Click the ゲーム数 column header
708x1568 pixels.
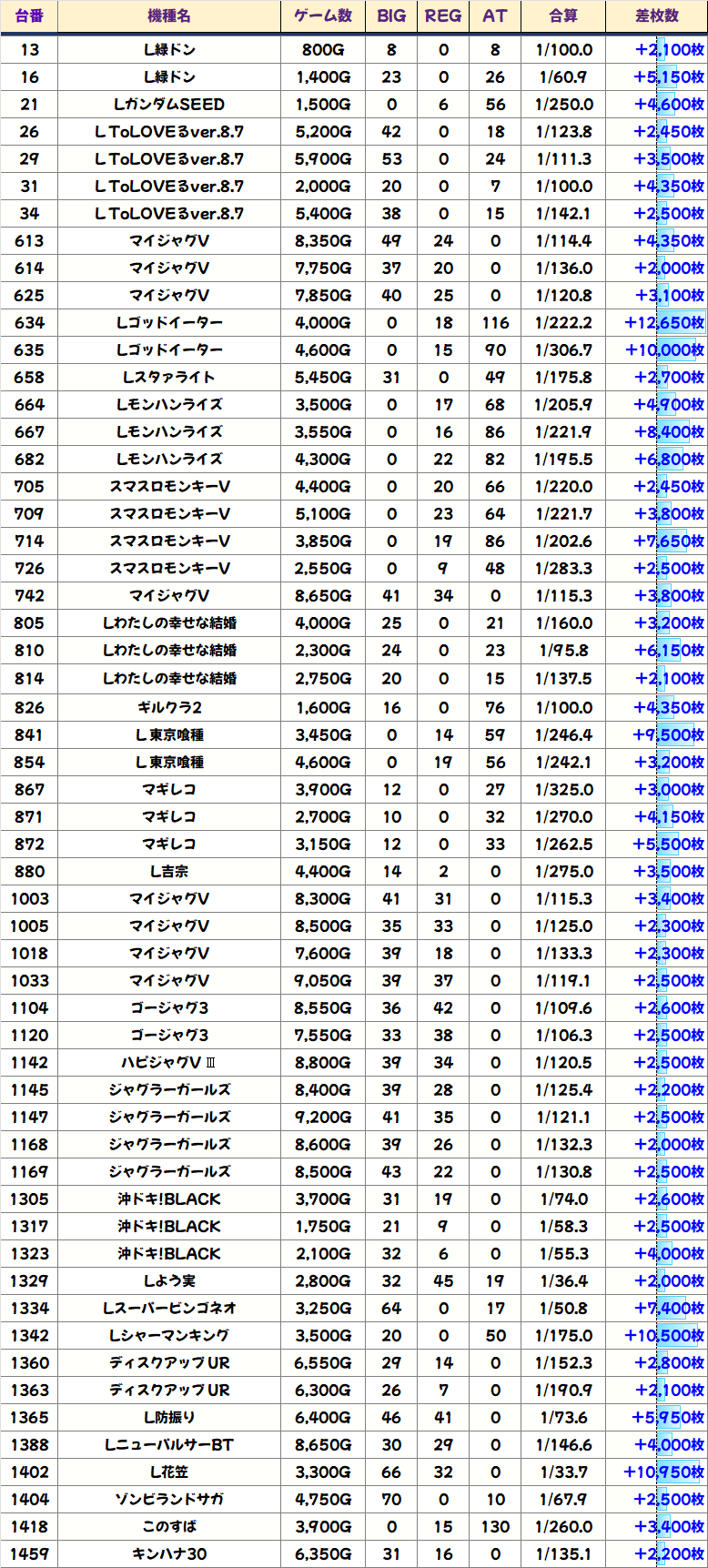click(323, 16)
